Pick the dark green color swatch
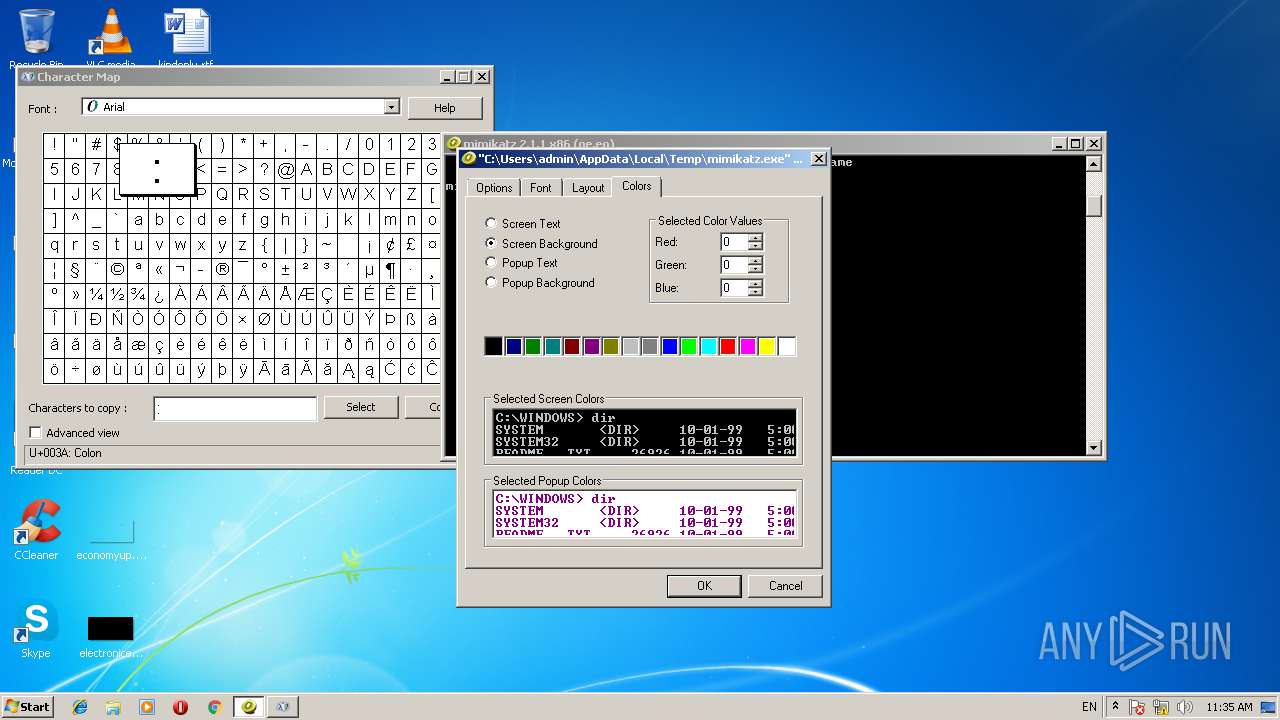Screen dimensions: 1280x720 [x=532, y=346]
